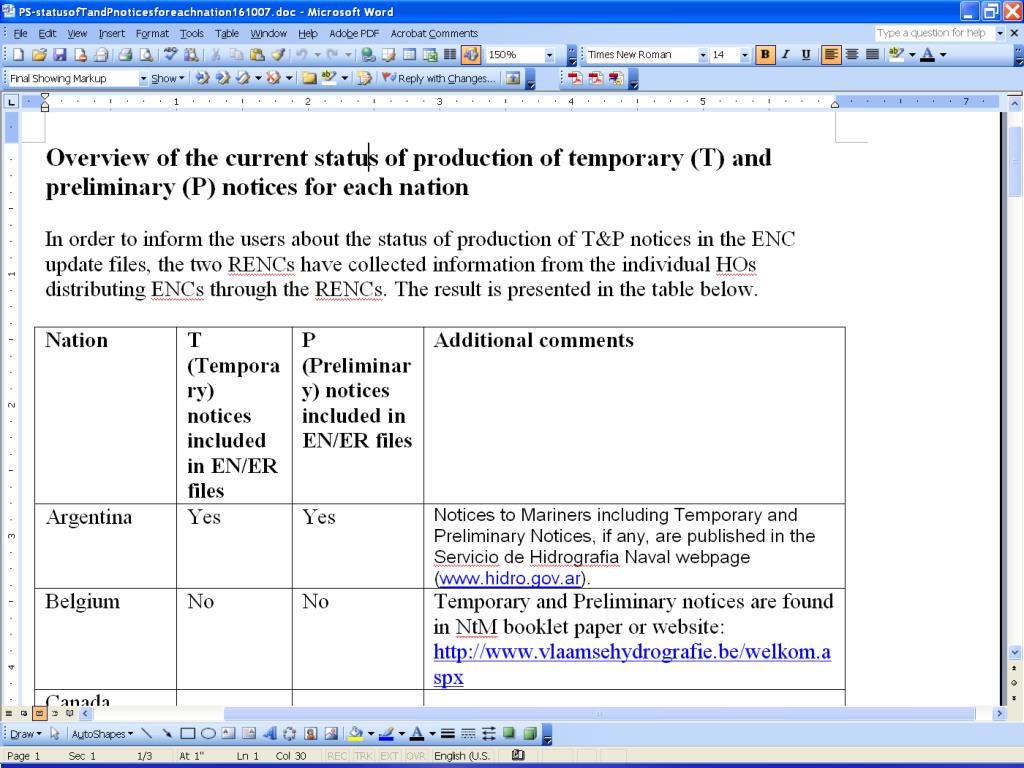Expand the Draw menu
Viewport: 1024px width, 768px height.
pos(25,734)
